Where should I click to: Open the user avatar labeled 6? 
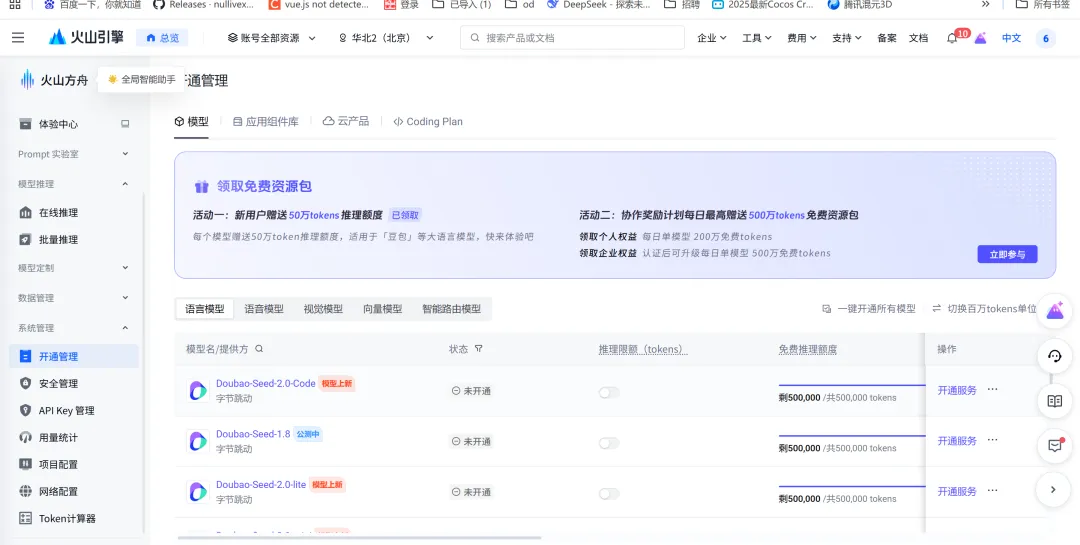1046,39
